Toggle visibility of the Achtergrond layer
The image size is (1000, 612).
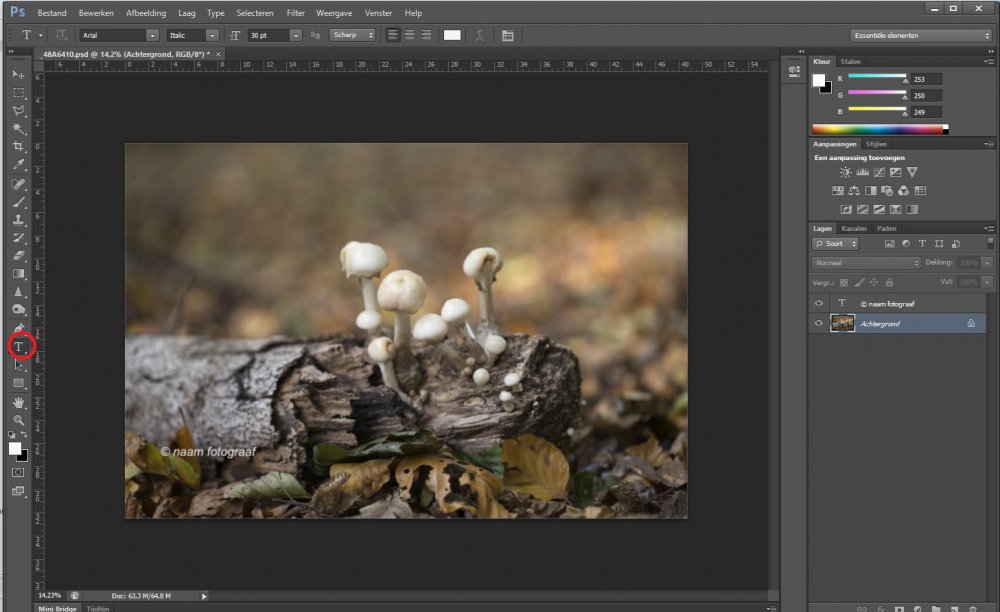[819, 323]
